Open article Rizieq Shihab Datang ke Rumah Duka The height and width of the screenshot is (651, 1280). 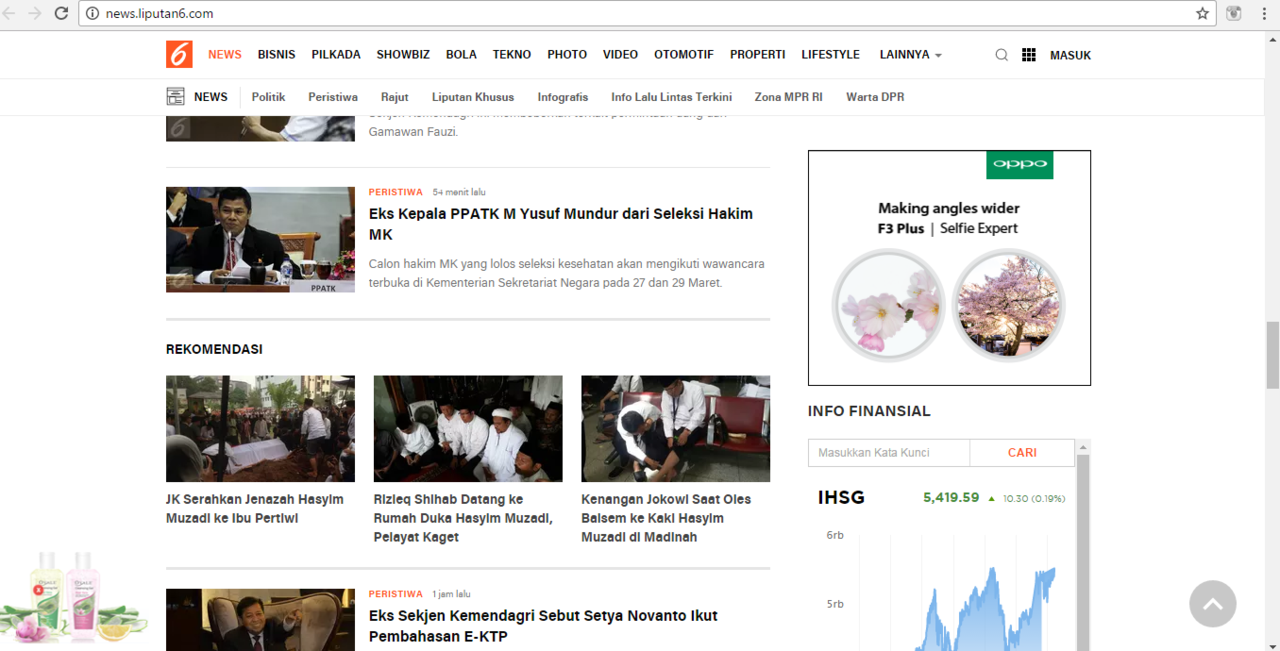tap(463, 518)
